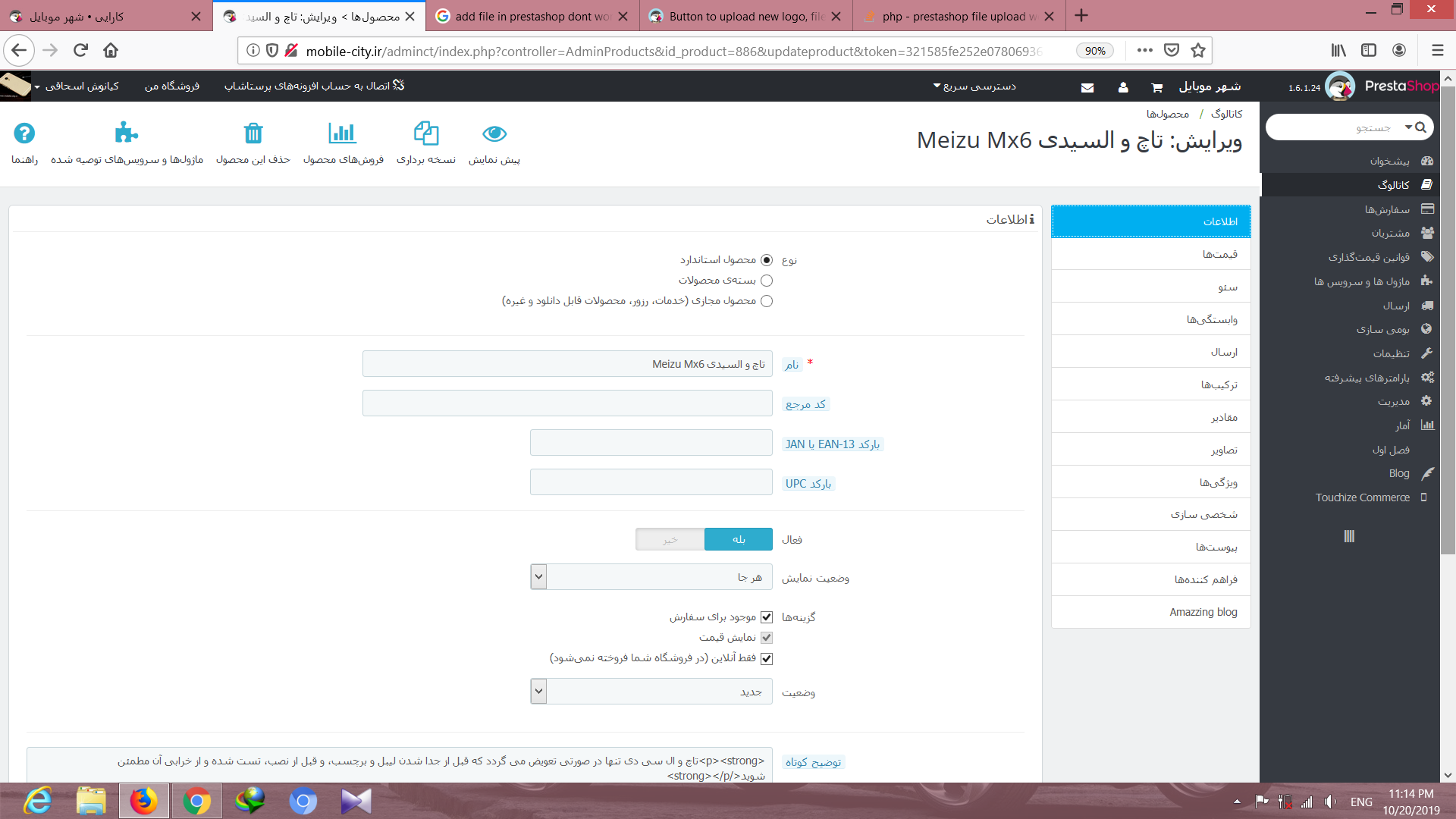The height and width of the screenshot is (819, 1456).
Task: Click the UPC barcode input field
Action: [x=651, y=482]
